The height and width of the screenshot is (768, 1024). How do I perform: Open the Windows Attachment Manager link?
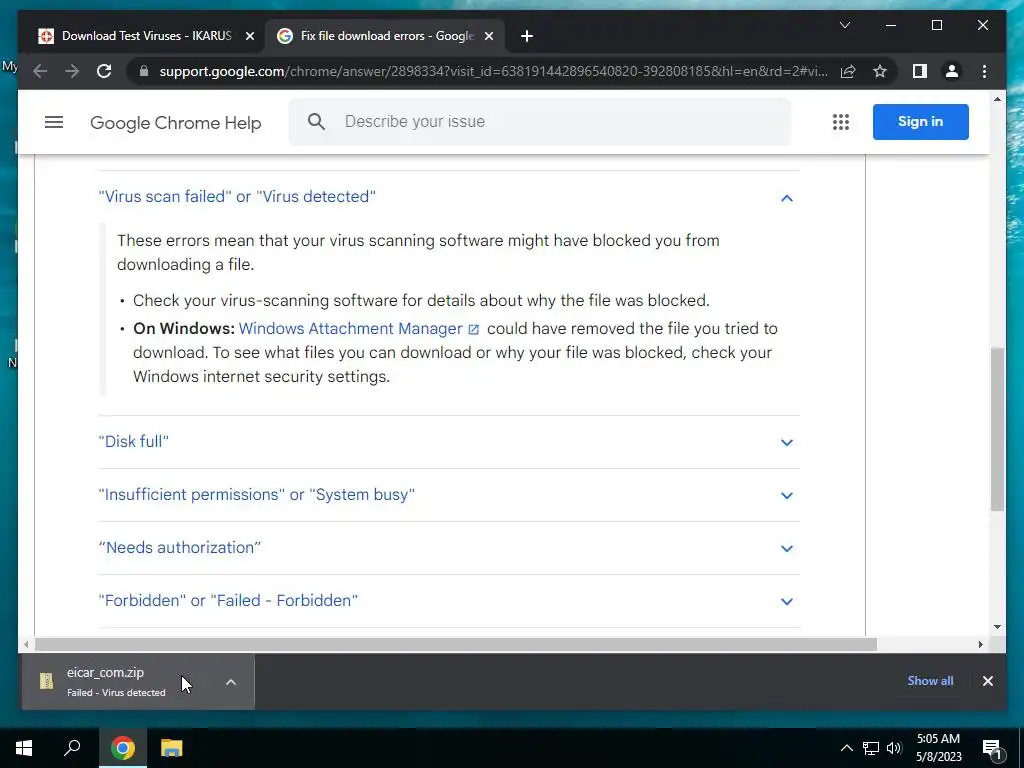350,328
